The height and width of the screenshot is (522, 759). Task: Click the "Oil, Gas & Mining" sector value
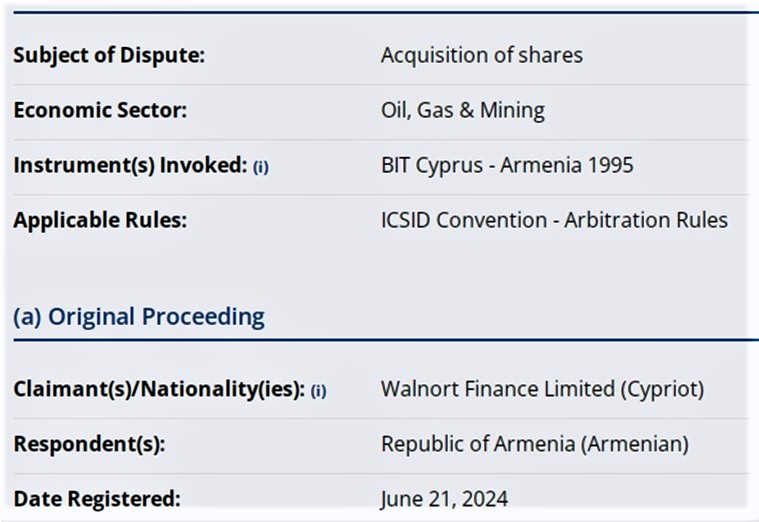coord(462,110)
